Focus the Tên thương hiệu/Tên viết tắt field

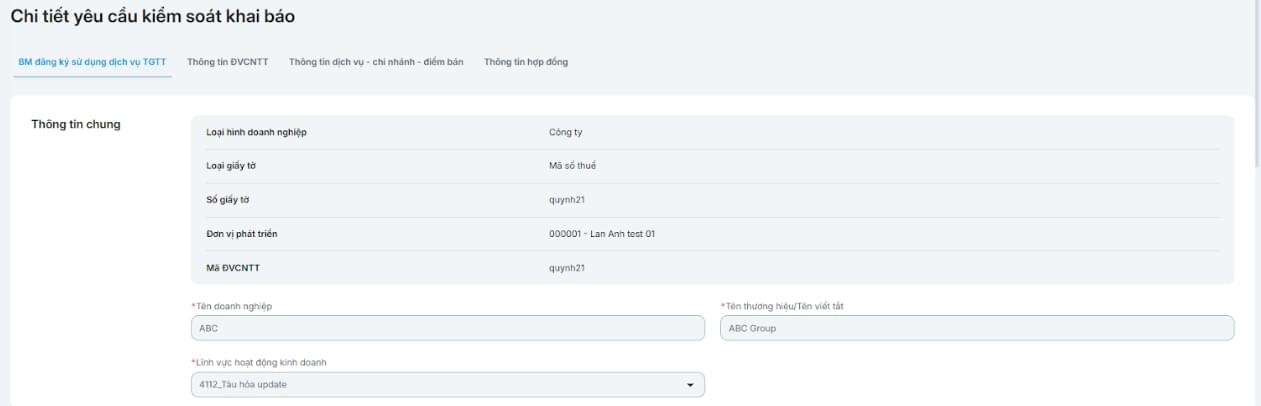976,328
